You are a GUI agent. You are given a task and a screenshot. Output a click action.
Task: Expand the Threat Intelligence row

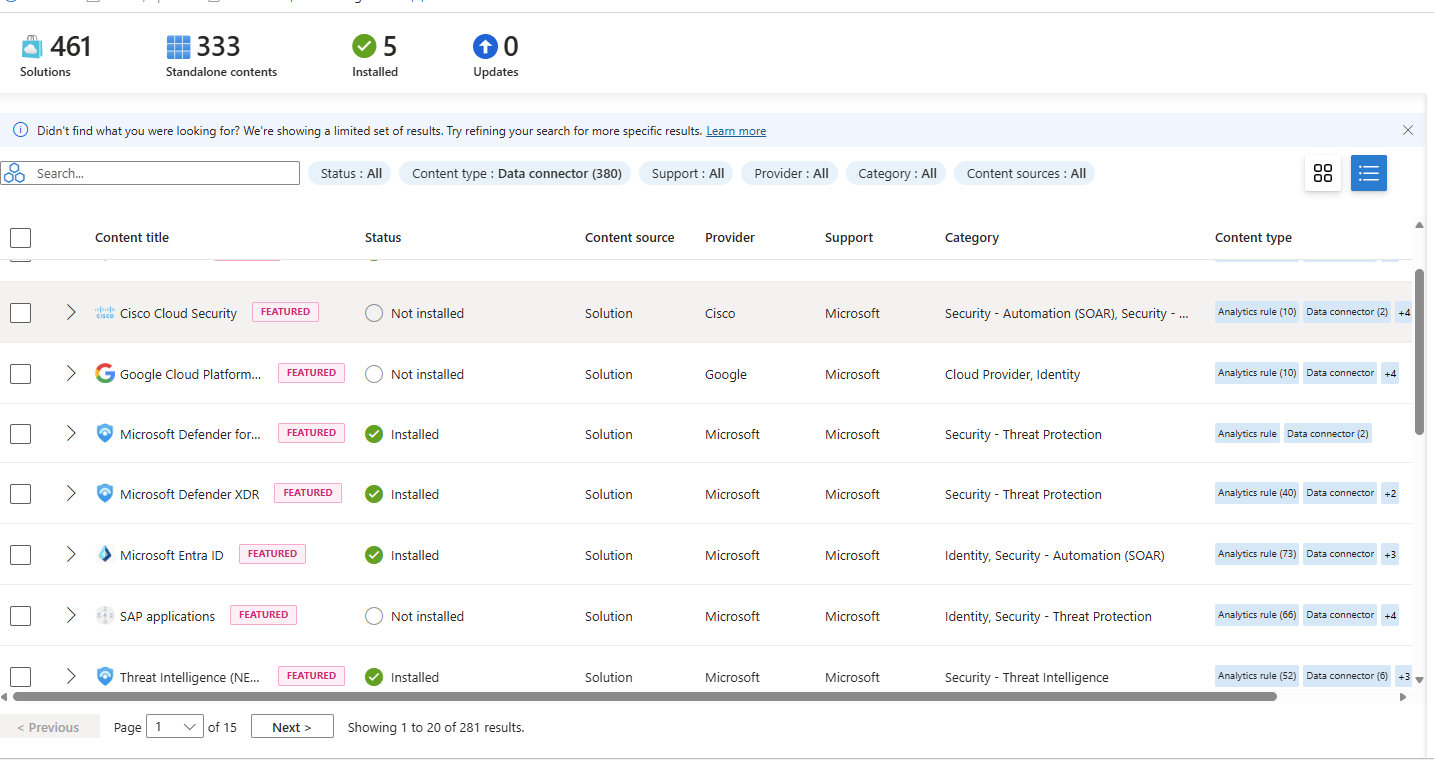(x=71, y=676)
